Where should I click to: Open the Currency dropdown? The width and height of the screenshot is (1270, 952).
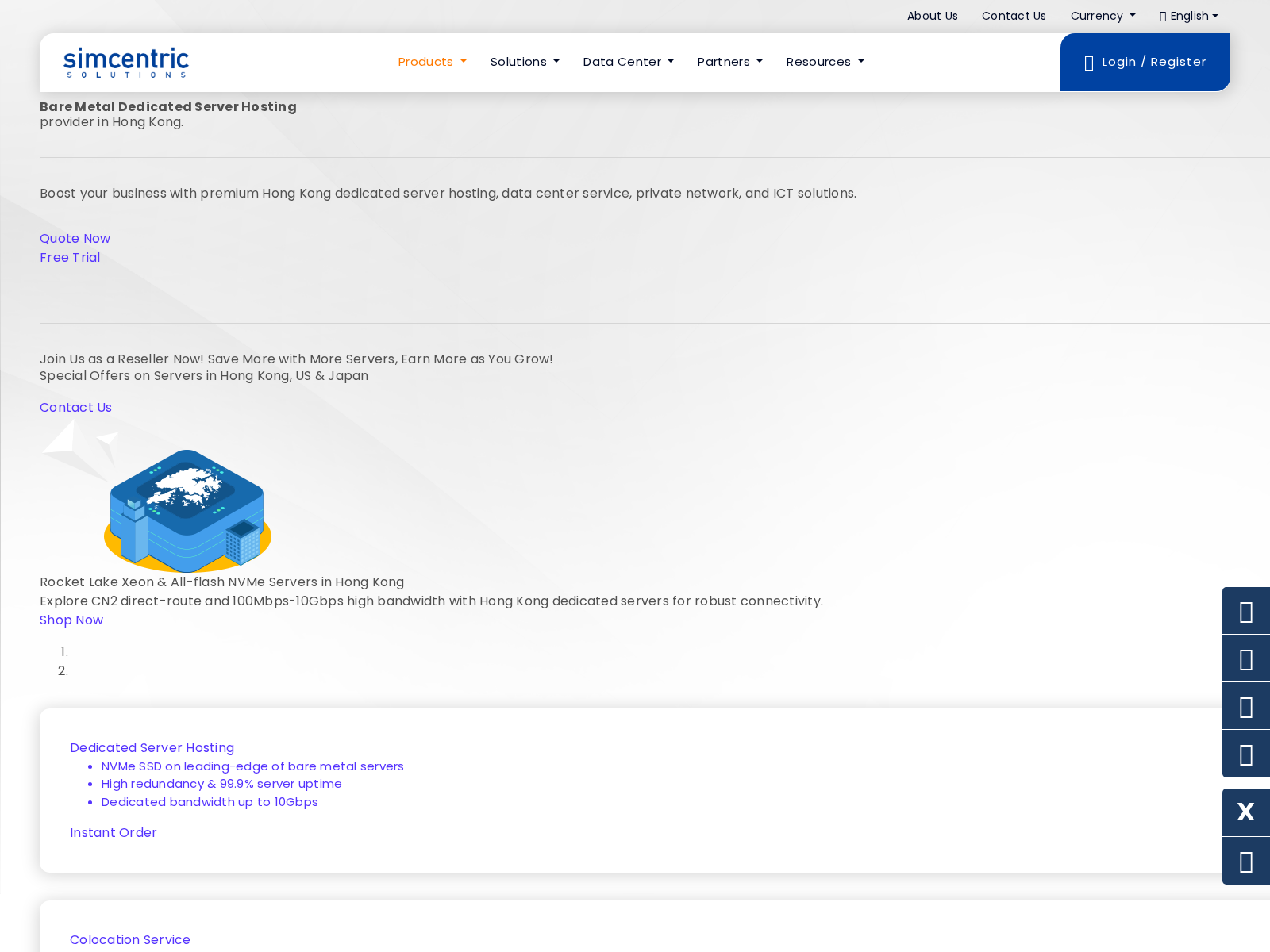[1102, 16]
